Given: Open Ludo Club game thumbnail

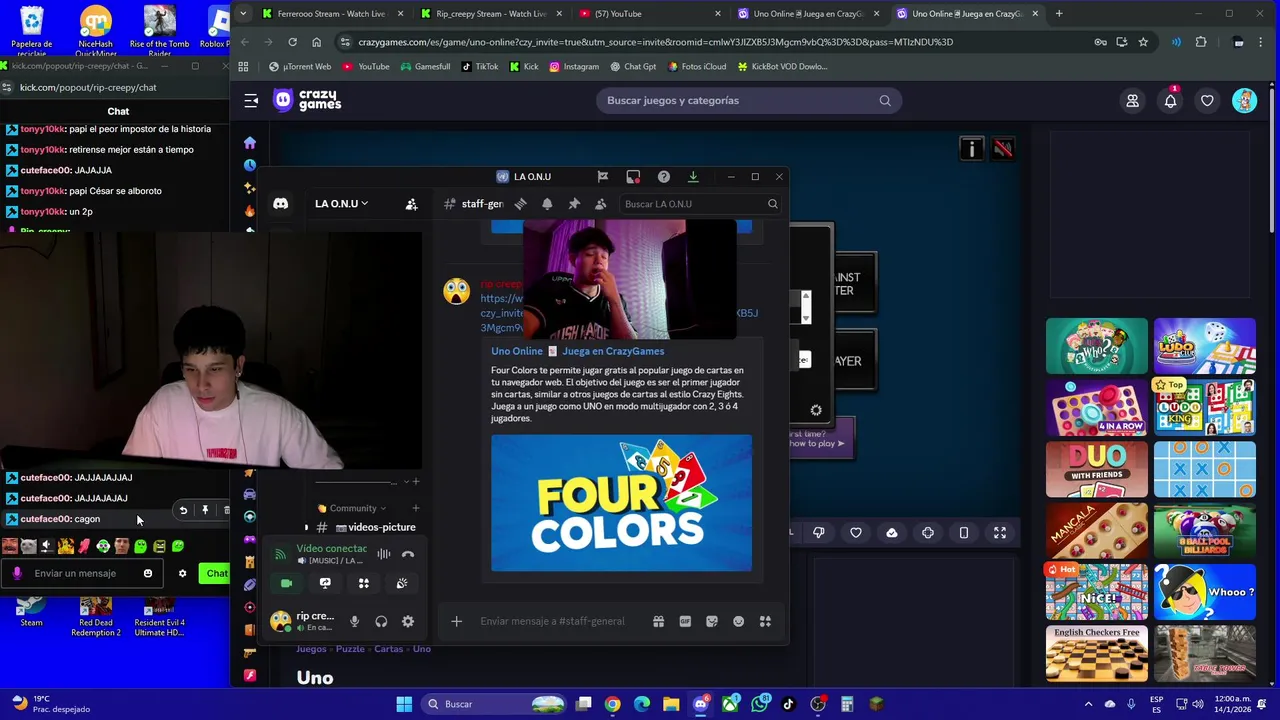Looking at the screenshot, I should click(x=1205, y=346).
